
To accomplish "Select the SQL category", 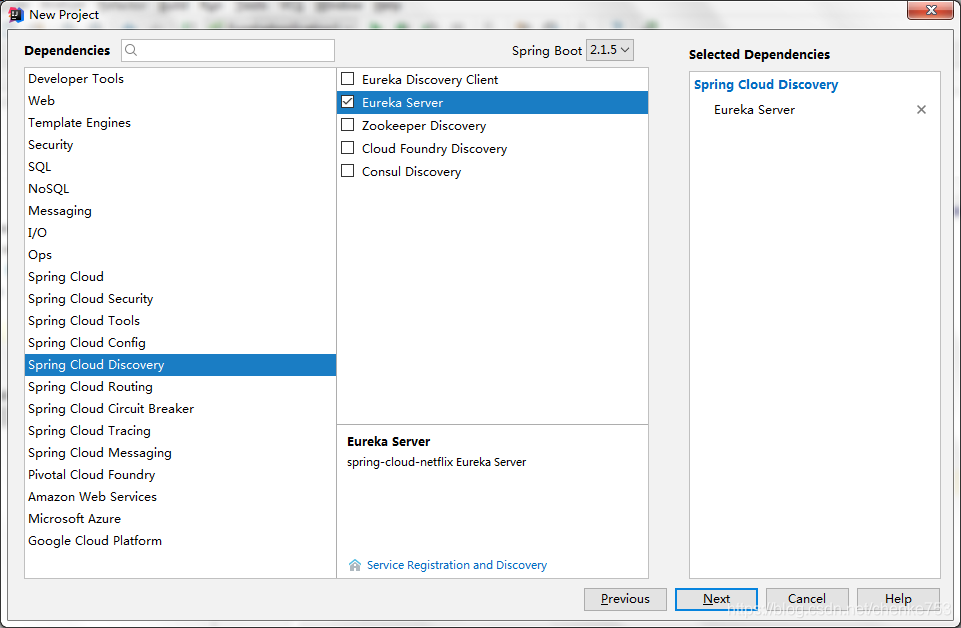I will coord(180,167).
